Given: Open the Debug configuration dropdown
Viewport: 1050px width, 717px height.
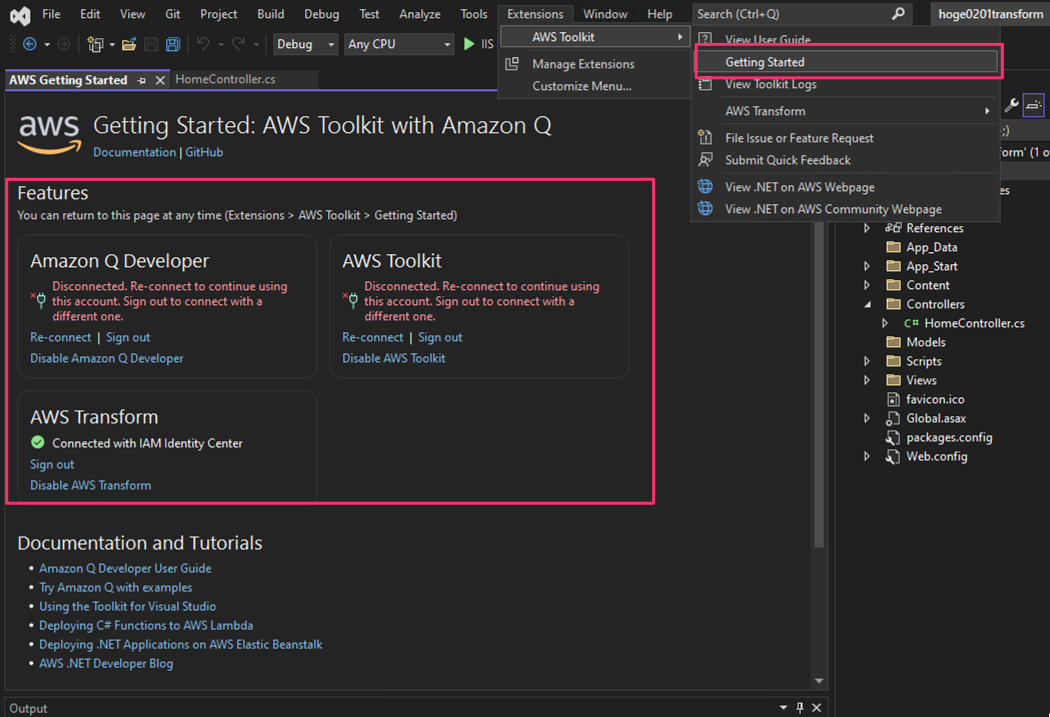Looking at the screenshot, I should pos(305,44).
